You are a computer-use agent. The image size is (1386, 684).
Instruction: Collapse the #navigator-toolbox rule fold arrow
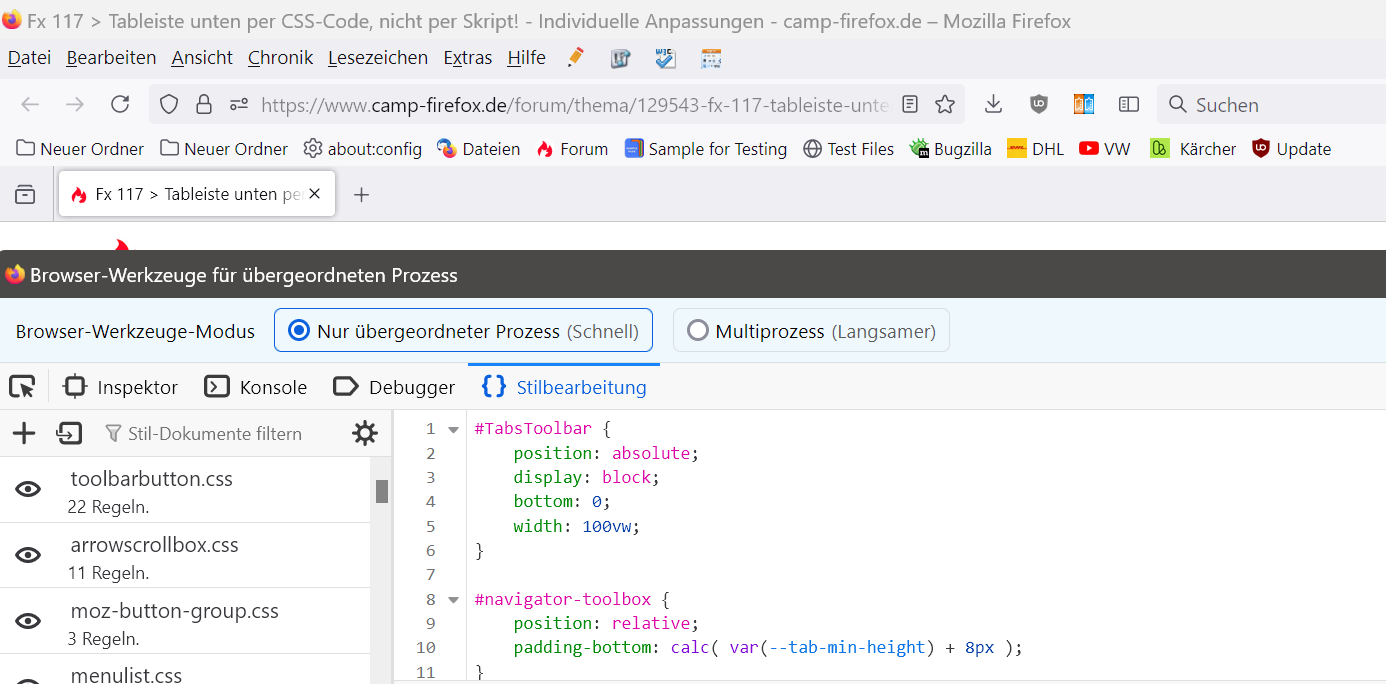[453, 600]
